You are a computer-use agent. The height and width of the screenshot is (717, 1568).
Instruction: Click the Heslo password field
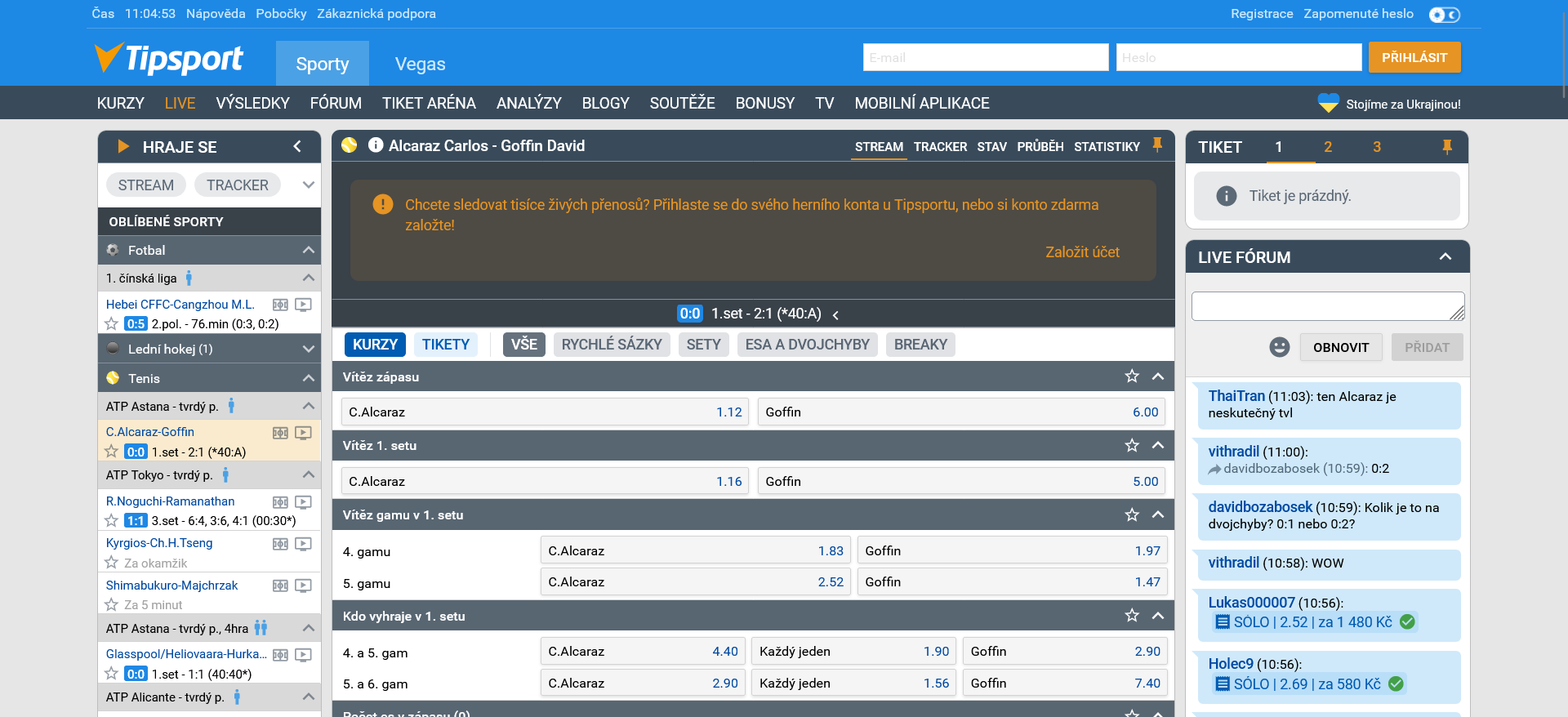point(1239,57)
